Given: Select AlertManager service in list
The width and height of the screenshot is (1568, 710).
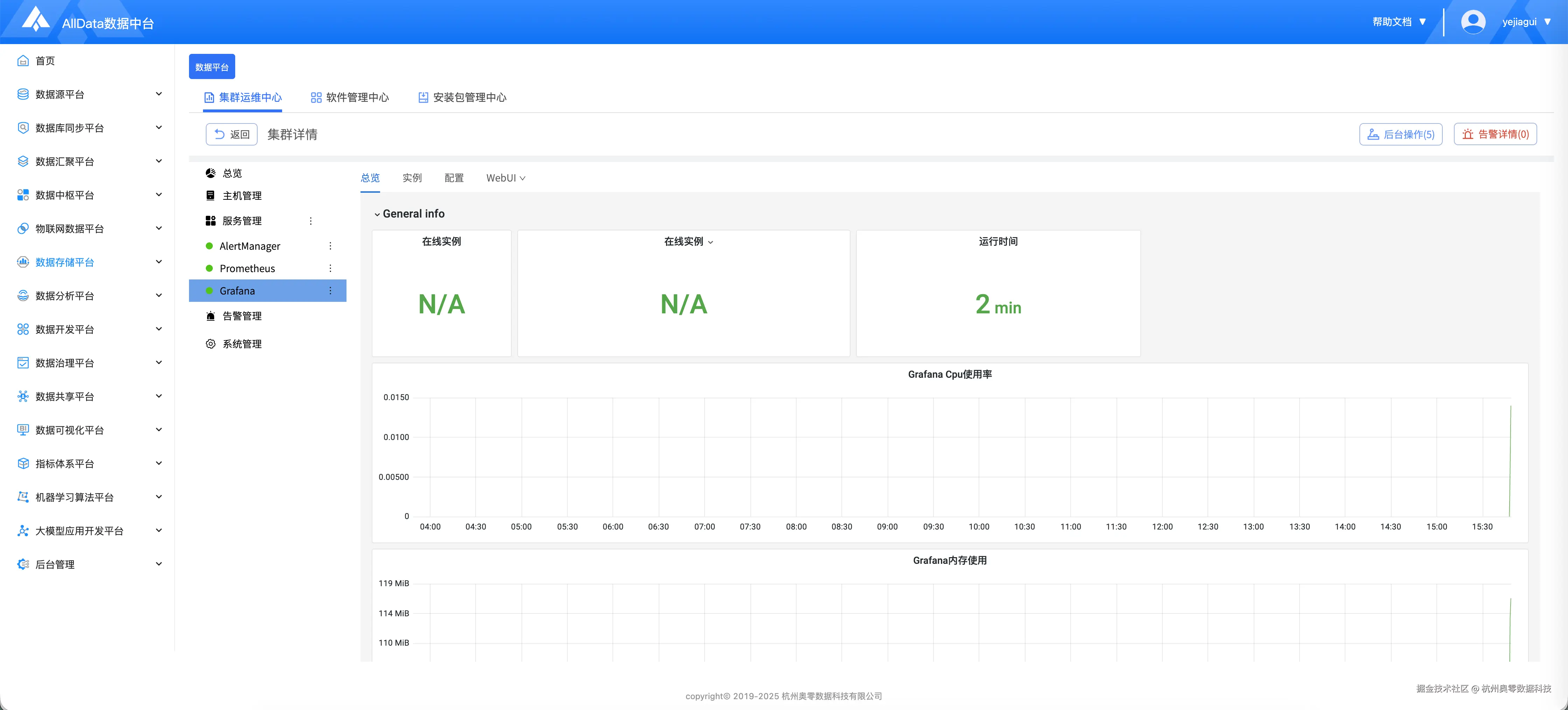Looking at the screenshot, I should 250,246.
